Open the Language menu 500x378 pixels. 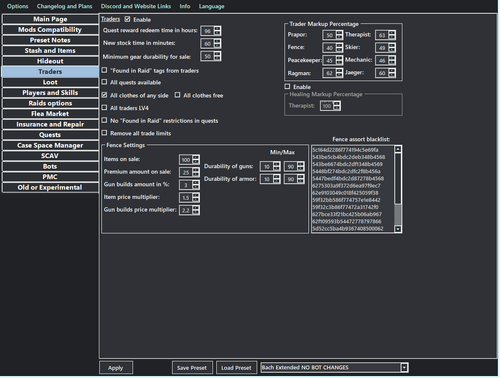211,6
